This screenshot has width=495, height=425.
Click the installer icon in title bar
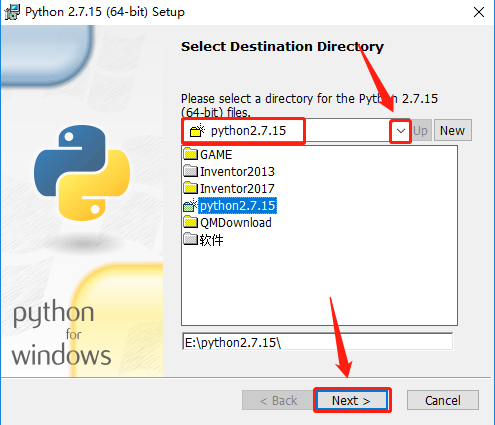point(12,12)
